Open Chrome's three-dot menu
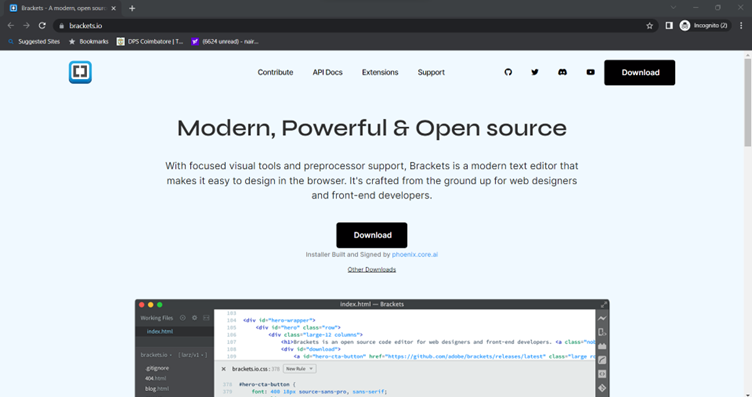 [741, 26]
